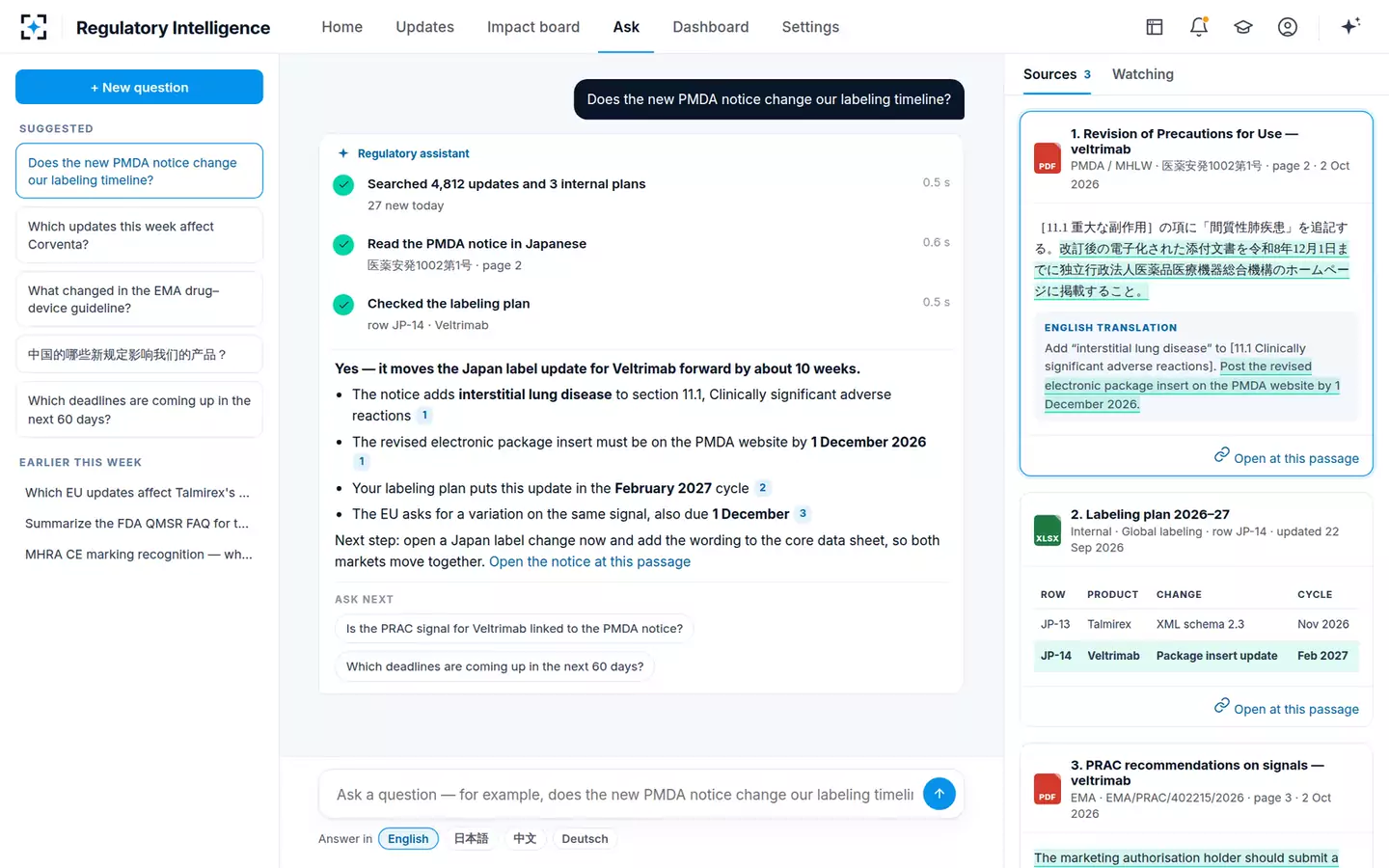Click the source title 2. Labeling plan 2026–27
1389x868 pixels.
pyautogui.click(x=1150, y=514)
